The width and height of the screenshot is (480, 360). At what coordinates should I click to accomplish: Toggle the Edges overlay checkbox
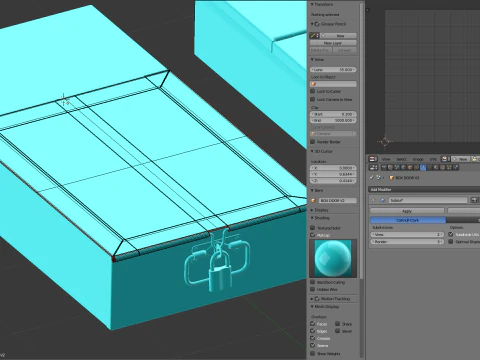(x=313, y=331)
